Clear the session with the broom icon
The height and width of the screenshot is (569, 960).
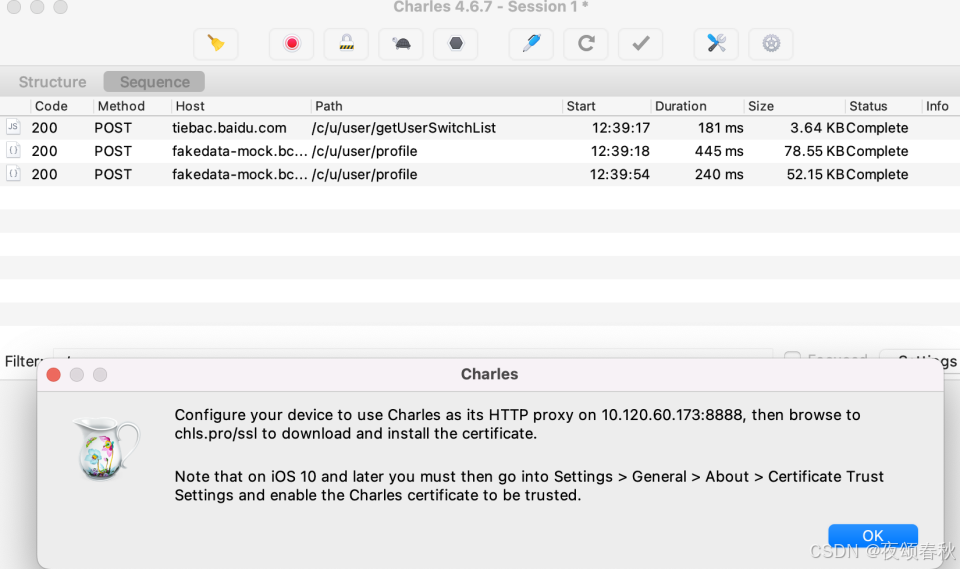(x=216, y=43)
